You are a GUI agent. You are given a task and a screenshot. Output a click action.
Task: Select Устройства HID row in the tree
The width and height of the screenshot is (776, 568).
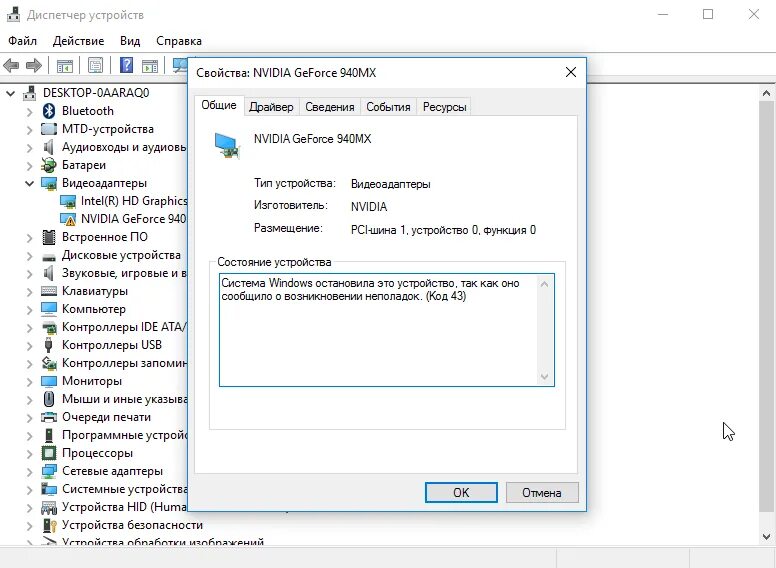[x=125, y=507]
